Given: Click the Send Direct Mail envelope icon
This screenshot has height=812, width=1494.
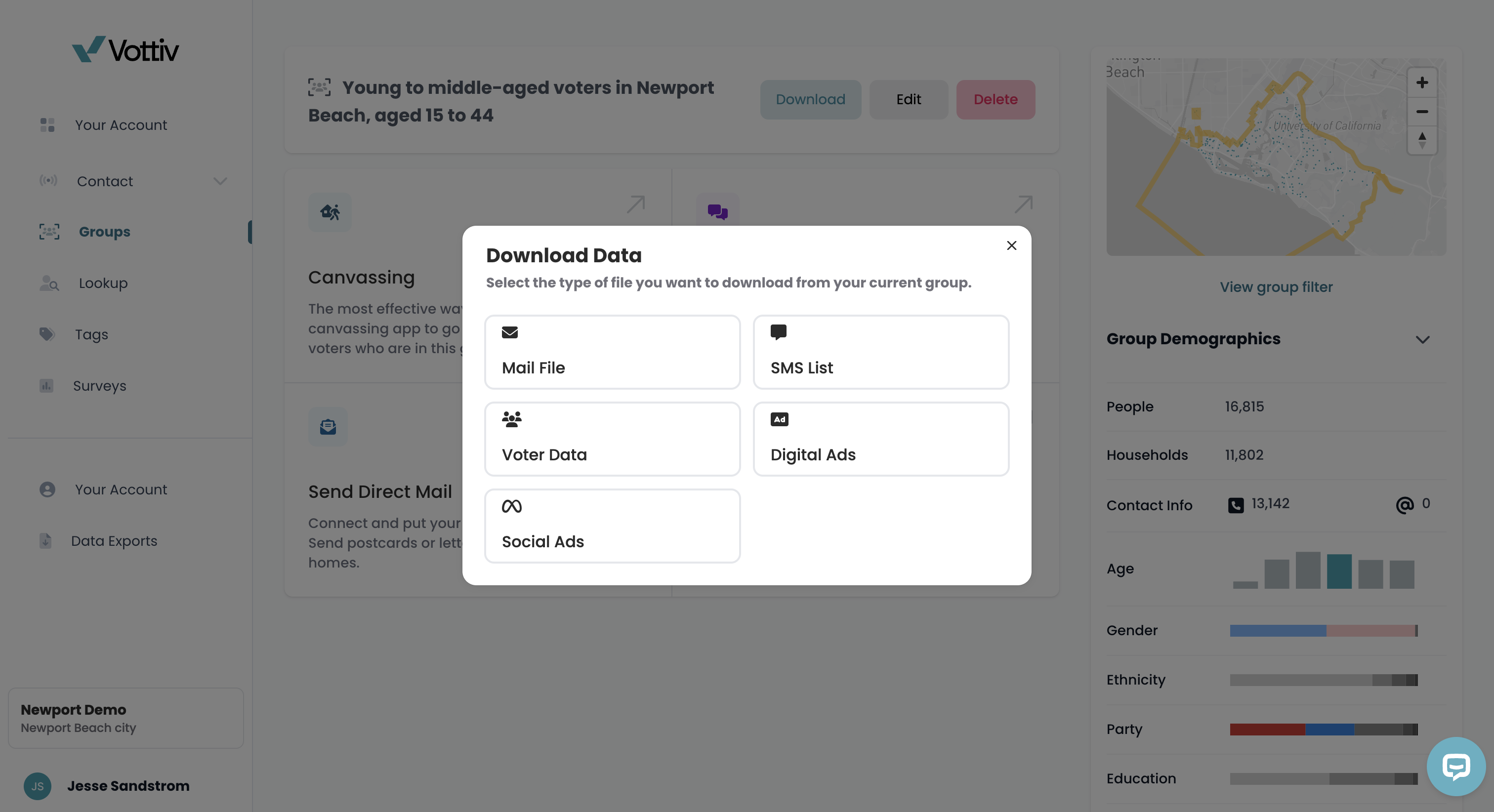Looking at the screenshot, I should (328, 426).
